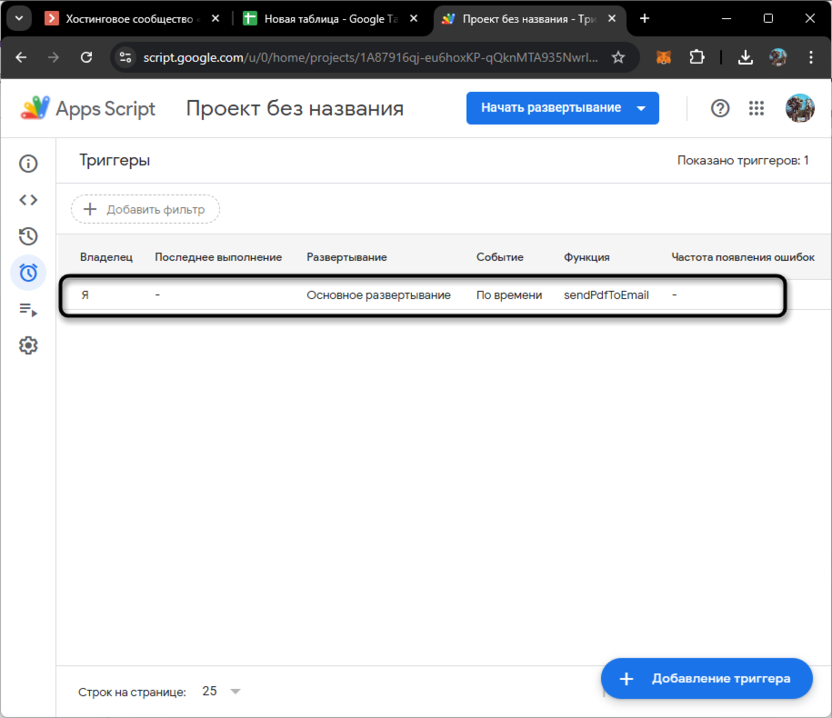The width and height of the screenshot is (832, 718).
Task: Open the browser Downloads icon
Action: click(x=746, y=57)
